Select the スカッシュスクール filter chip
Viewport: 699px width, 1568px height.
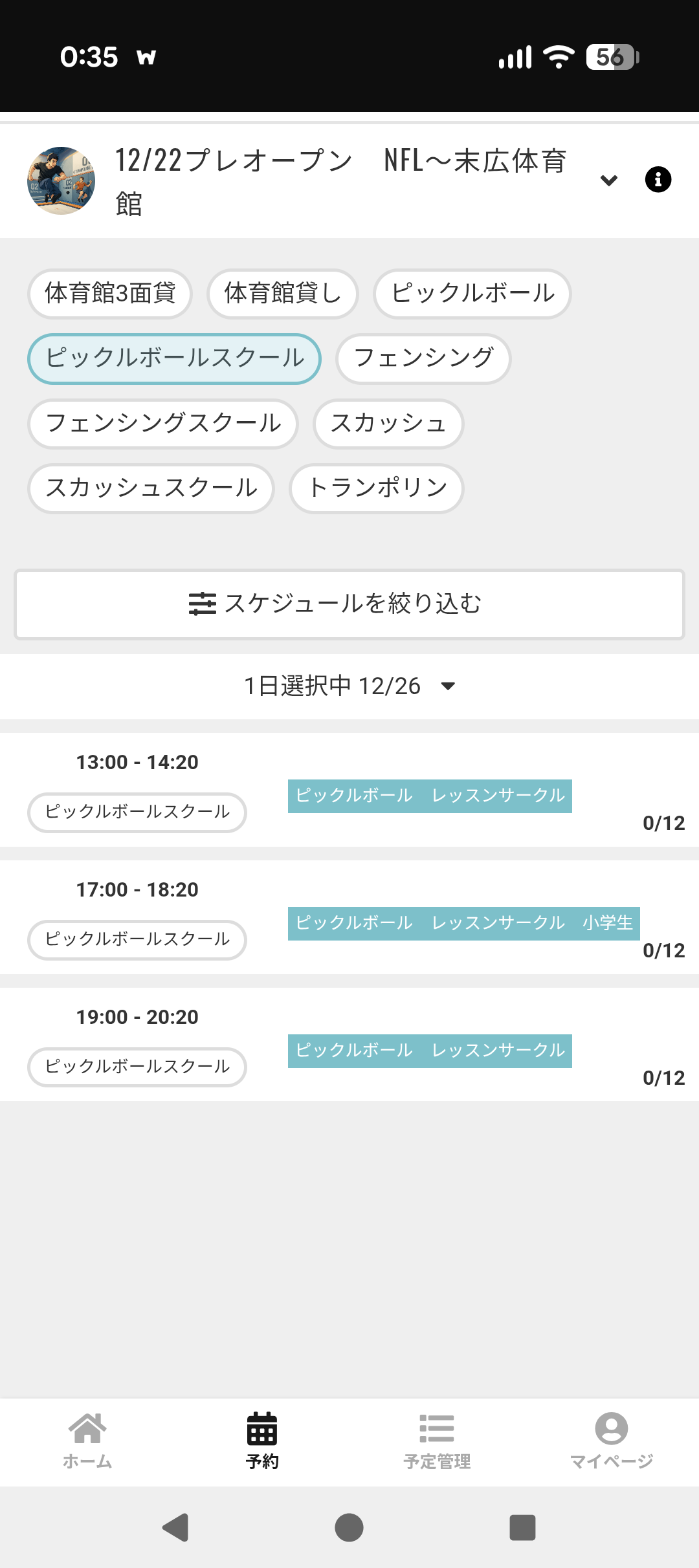click(151, 488)
